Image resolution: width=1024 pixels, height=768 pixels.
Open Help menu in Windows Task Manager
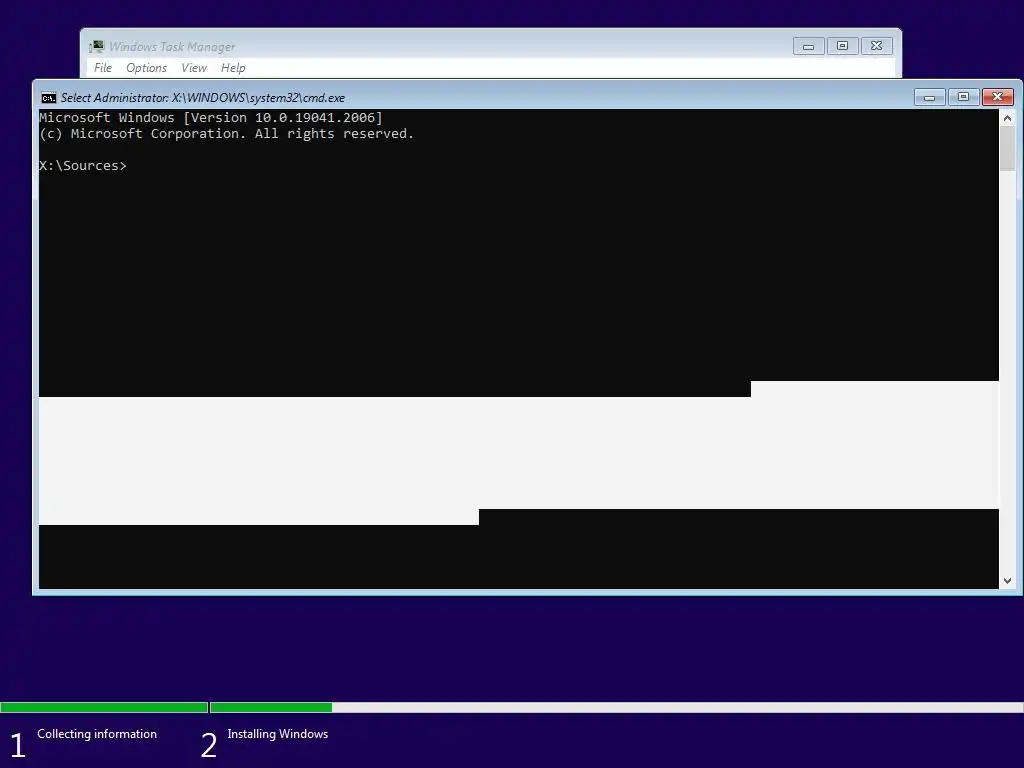coord(233,68)
